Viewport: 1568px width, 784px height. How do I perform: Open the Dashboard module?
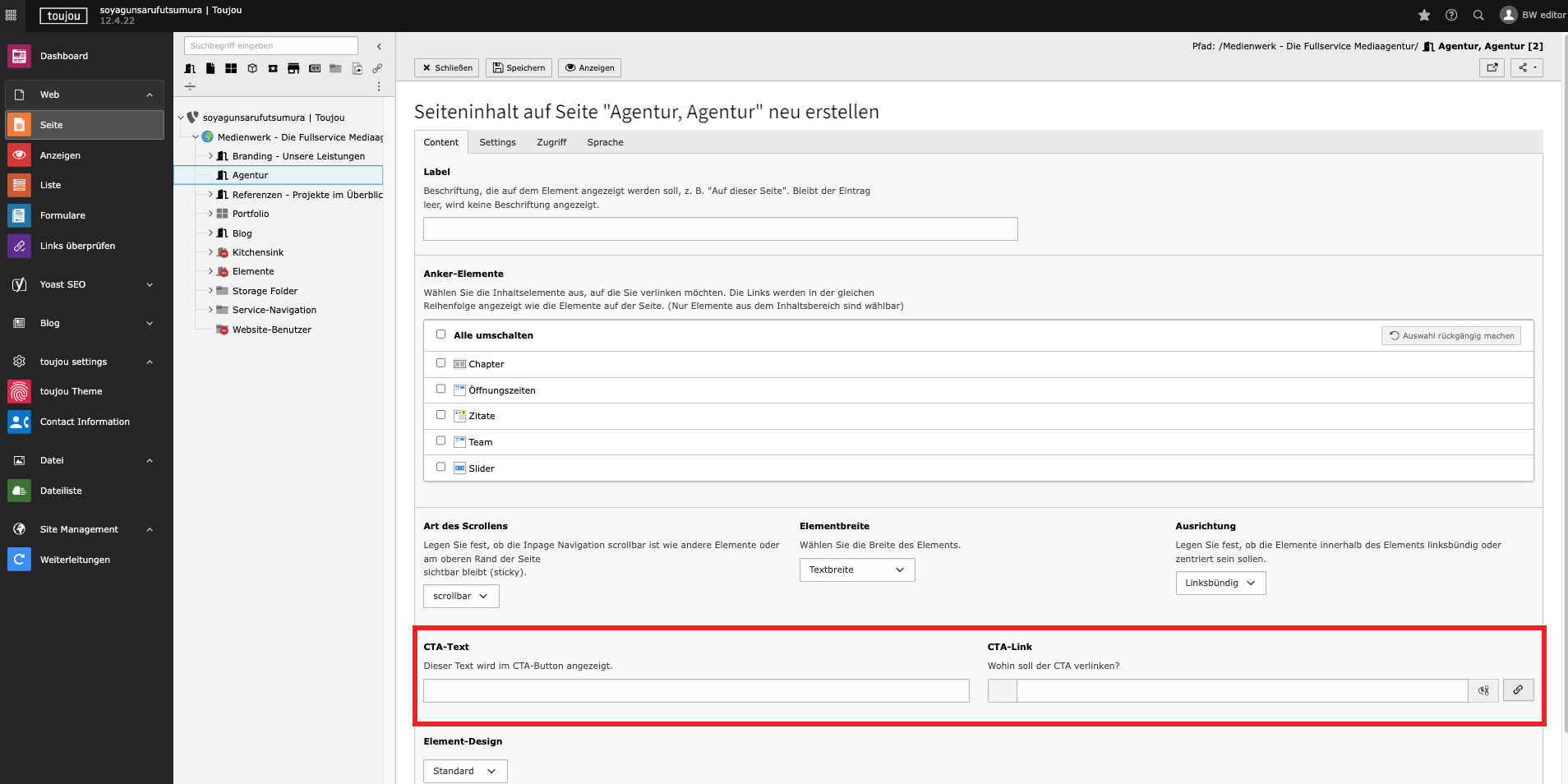pyautogui.click(x=85, y=56)
